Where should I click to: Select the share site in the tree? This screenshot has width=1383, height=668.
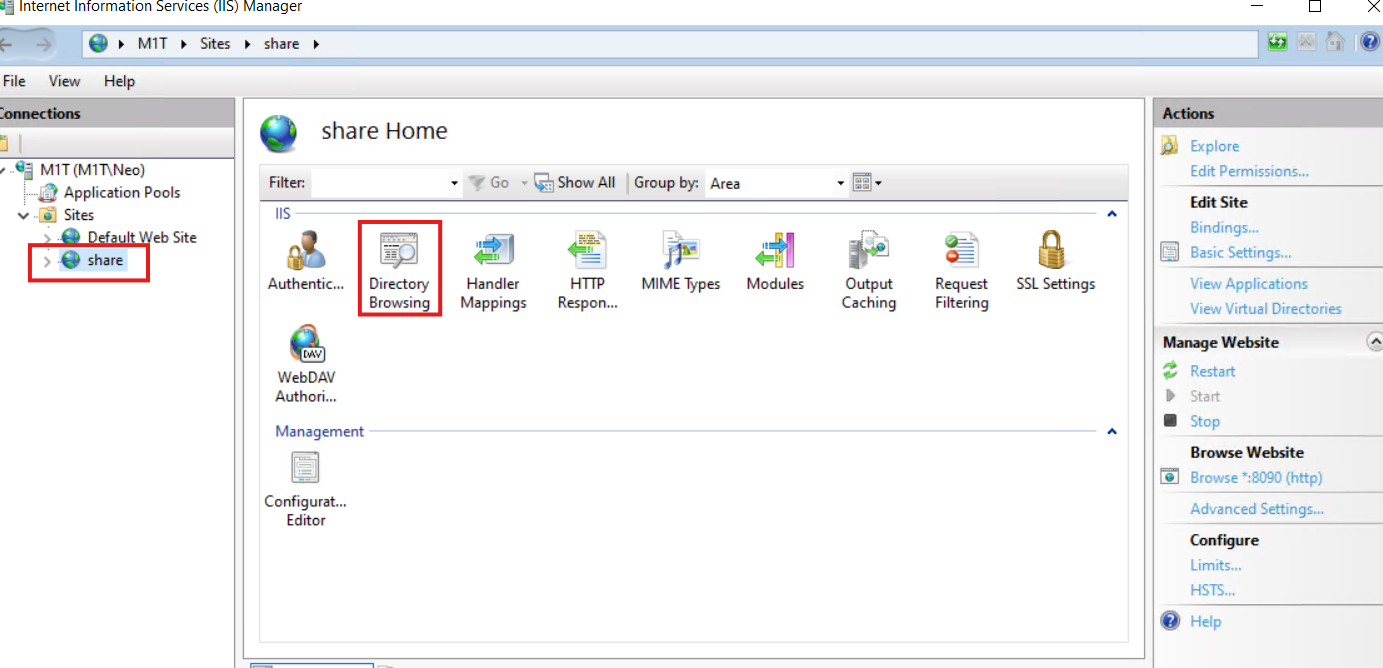pyautogui.click(x=105, y=260)
